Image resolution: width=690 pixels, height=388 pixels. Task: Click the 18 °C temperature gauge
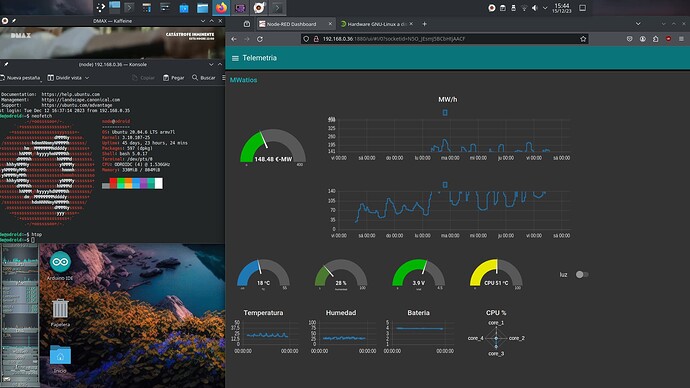tap(263, 275)
